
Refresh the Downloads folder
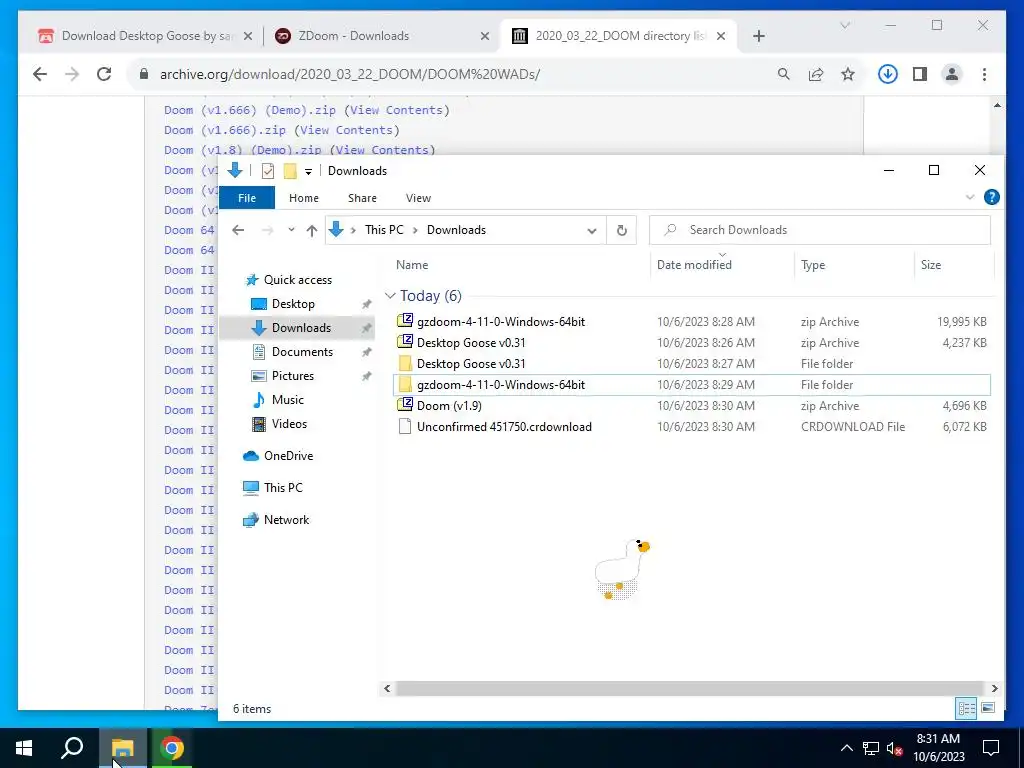pos(622,230)
